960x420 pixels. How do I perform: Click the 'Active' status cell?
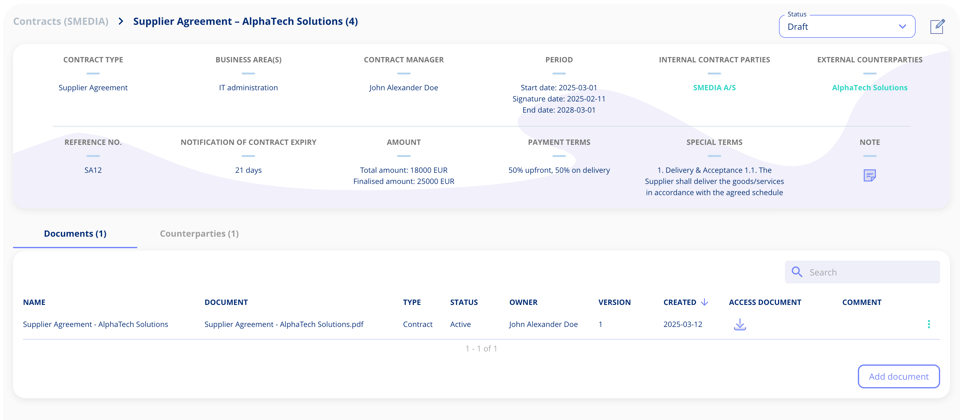[x=461, y=324]
